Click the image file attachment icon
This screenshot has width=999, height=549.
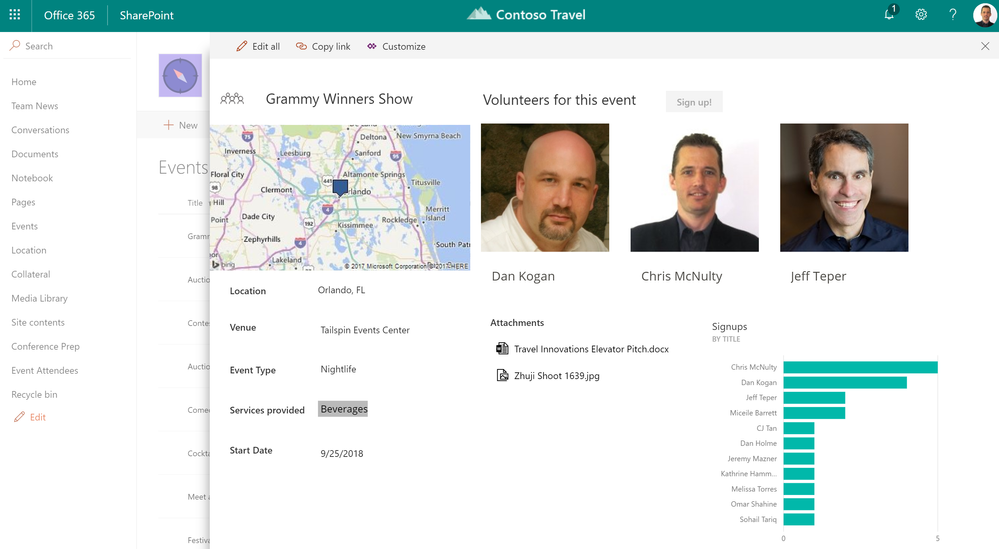502,375
